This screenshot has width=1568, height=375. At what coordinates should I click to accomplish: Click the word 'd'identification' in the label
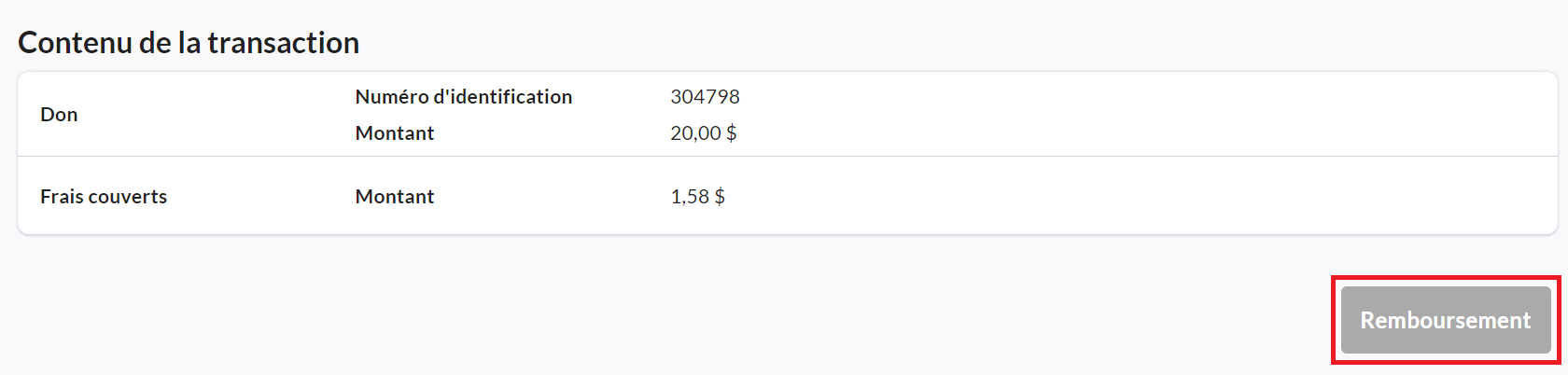point(503,97)
